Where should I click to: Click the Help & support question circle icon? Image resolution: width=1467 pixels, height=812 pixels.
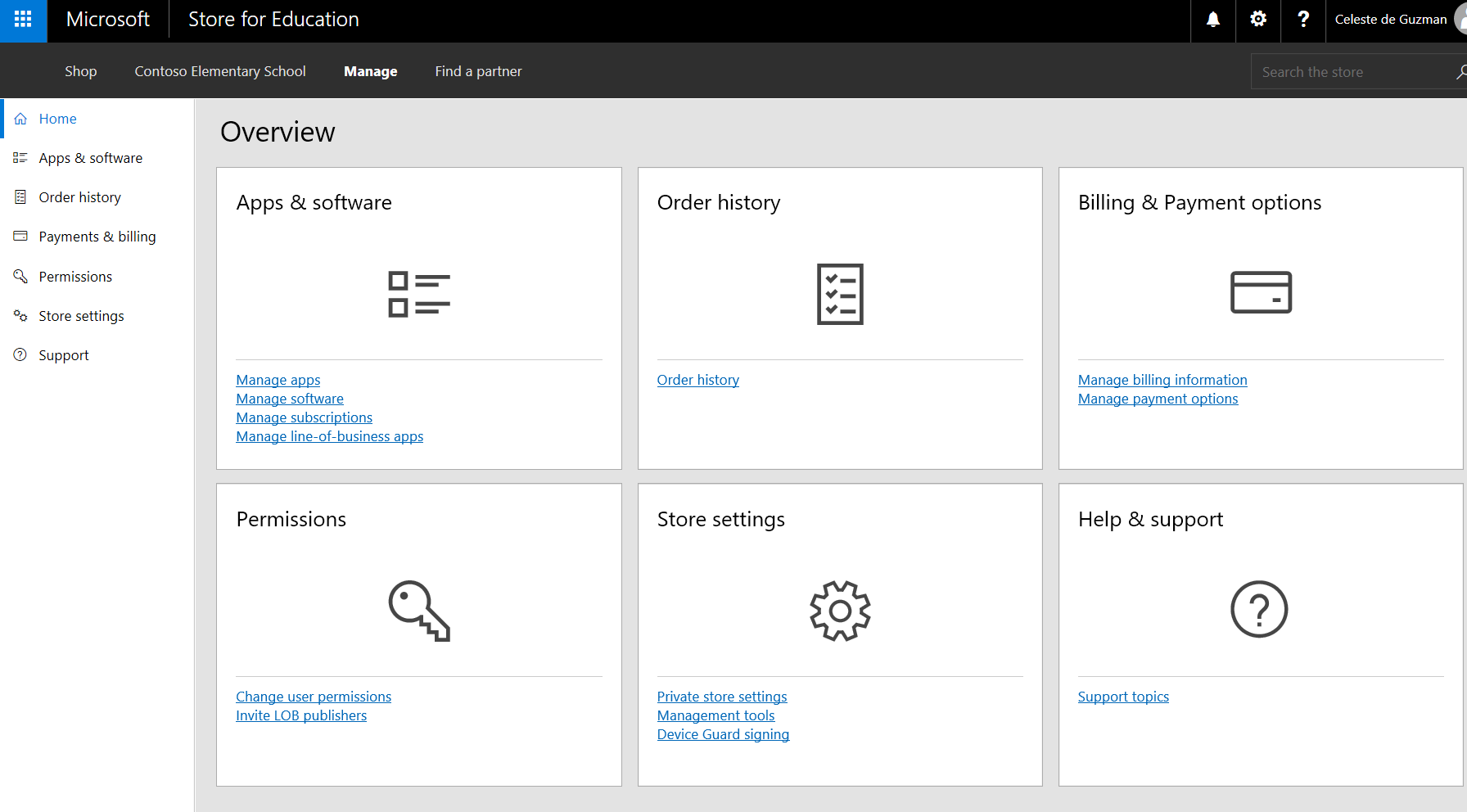[x=1259, y=610]
